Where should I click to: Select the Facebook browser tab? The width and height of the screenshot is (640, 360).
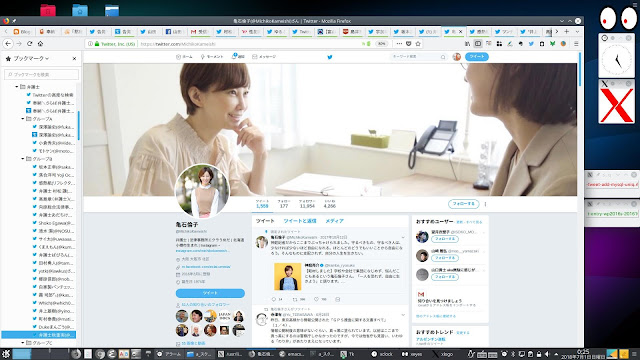(x=174, y=31)
